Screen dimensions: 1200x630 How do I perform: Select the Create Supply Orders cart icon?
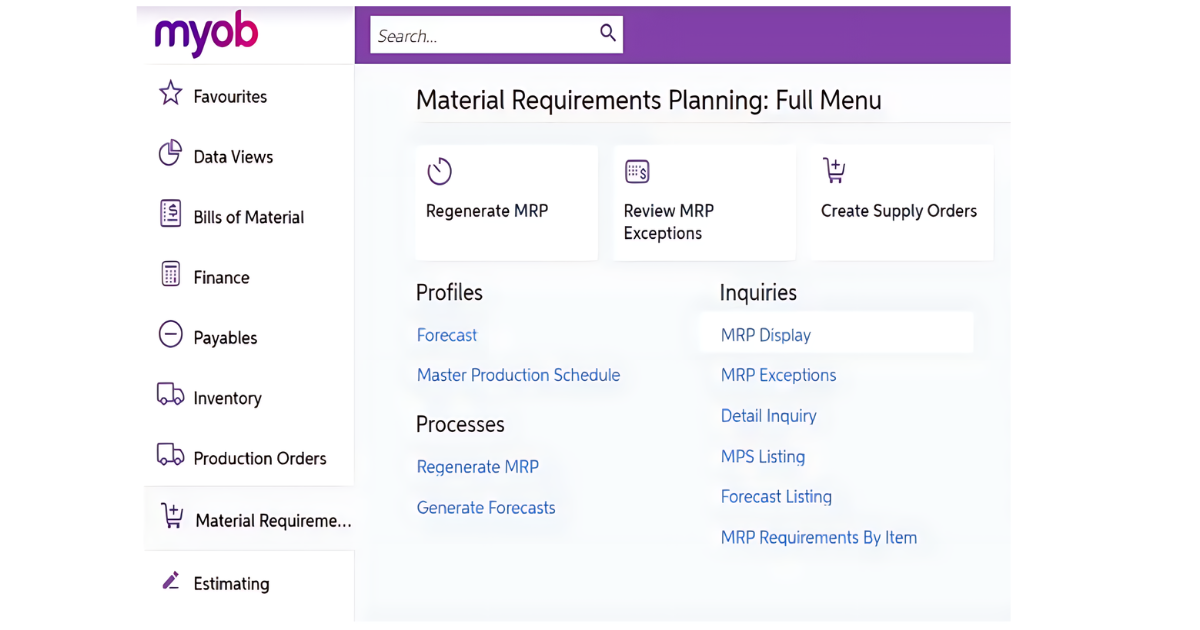[x=834, y=171]
